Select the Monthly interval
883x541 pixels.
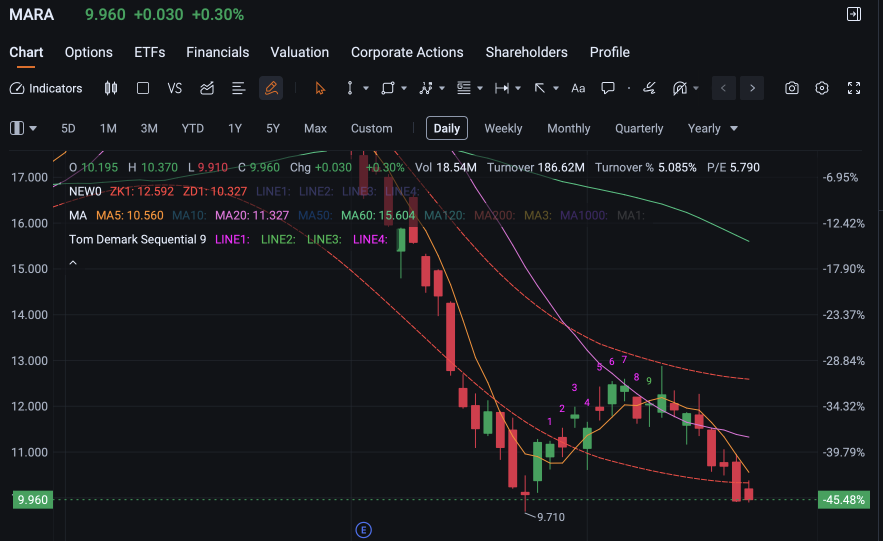[569, 128]
